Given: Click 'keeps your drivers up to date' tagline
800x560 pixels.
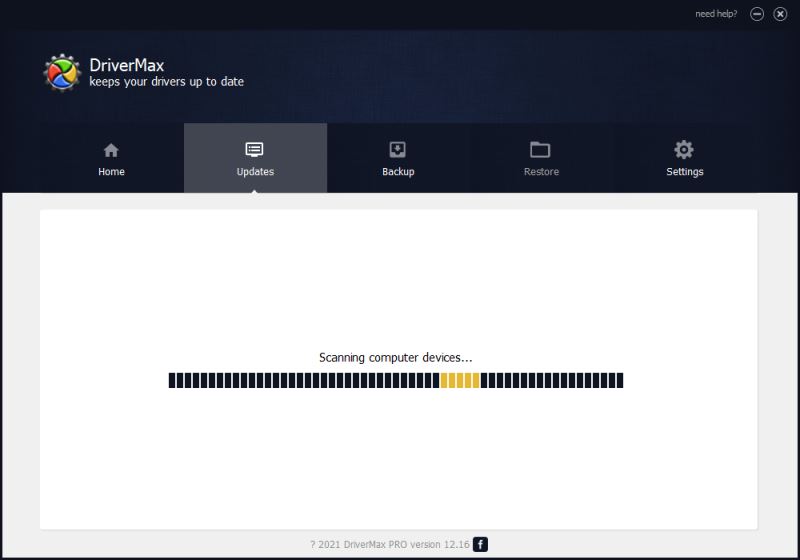Looking at the screenshot, I should [x=166, y=82].
